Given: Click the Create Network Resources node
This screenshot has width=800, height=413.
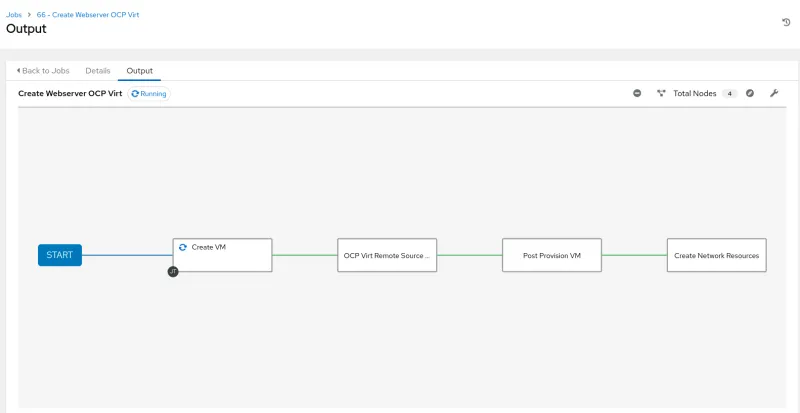Looking at the screenshot, I should [716, 255].
